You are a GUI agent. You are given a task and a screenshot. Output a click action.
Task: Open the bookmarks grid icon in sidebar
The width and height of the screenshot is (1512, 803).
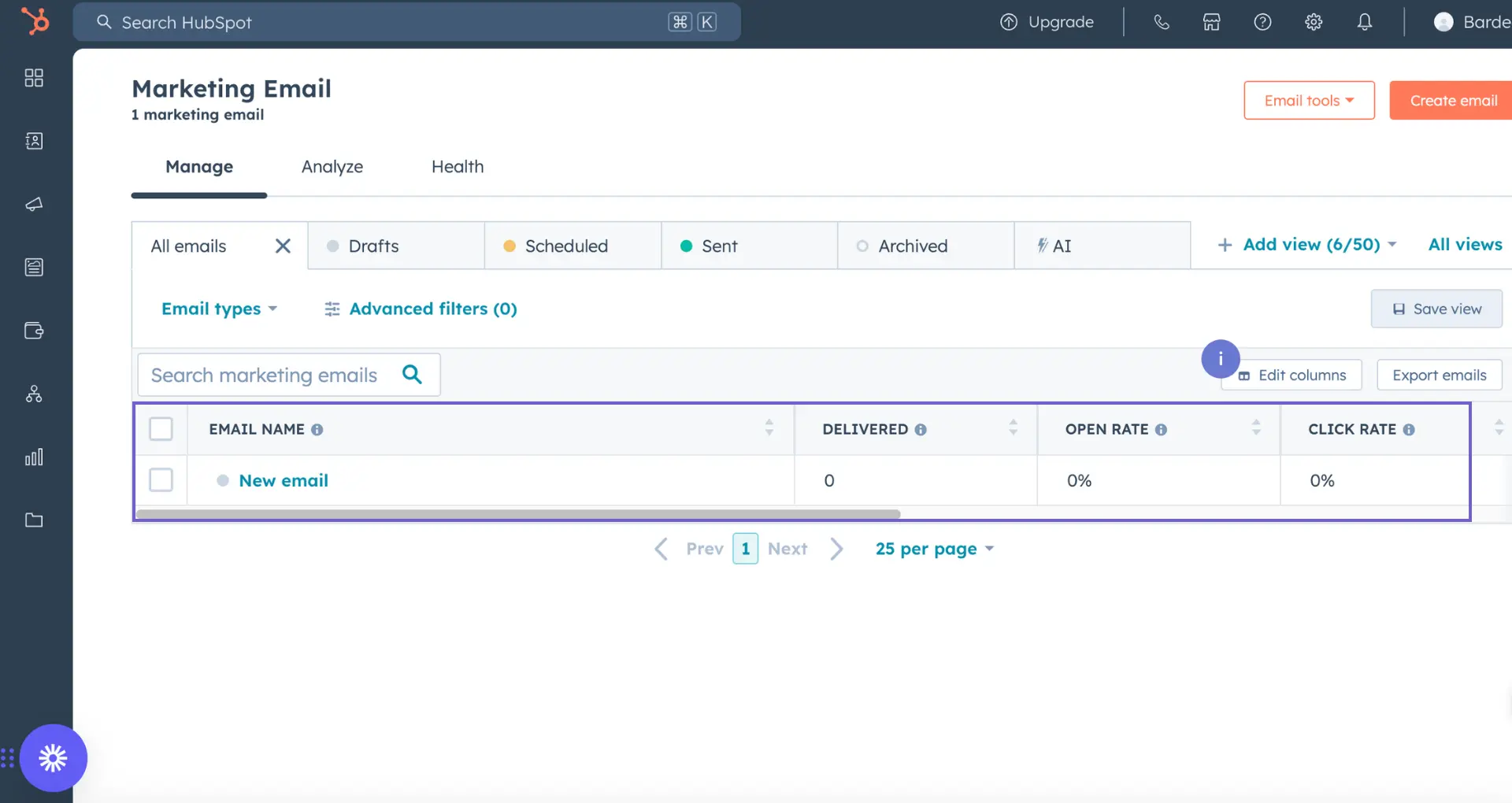point(34,78)
